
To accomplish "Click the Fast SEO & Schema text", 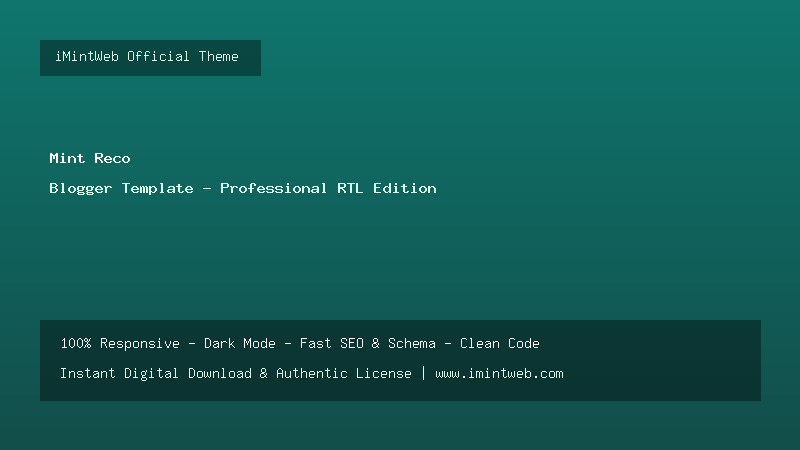I will 367,343.
